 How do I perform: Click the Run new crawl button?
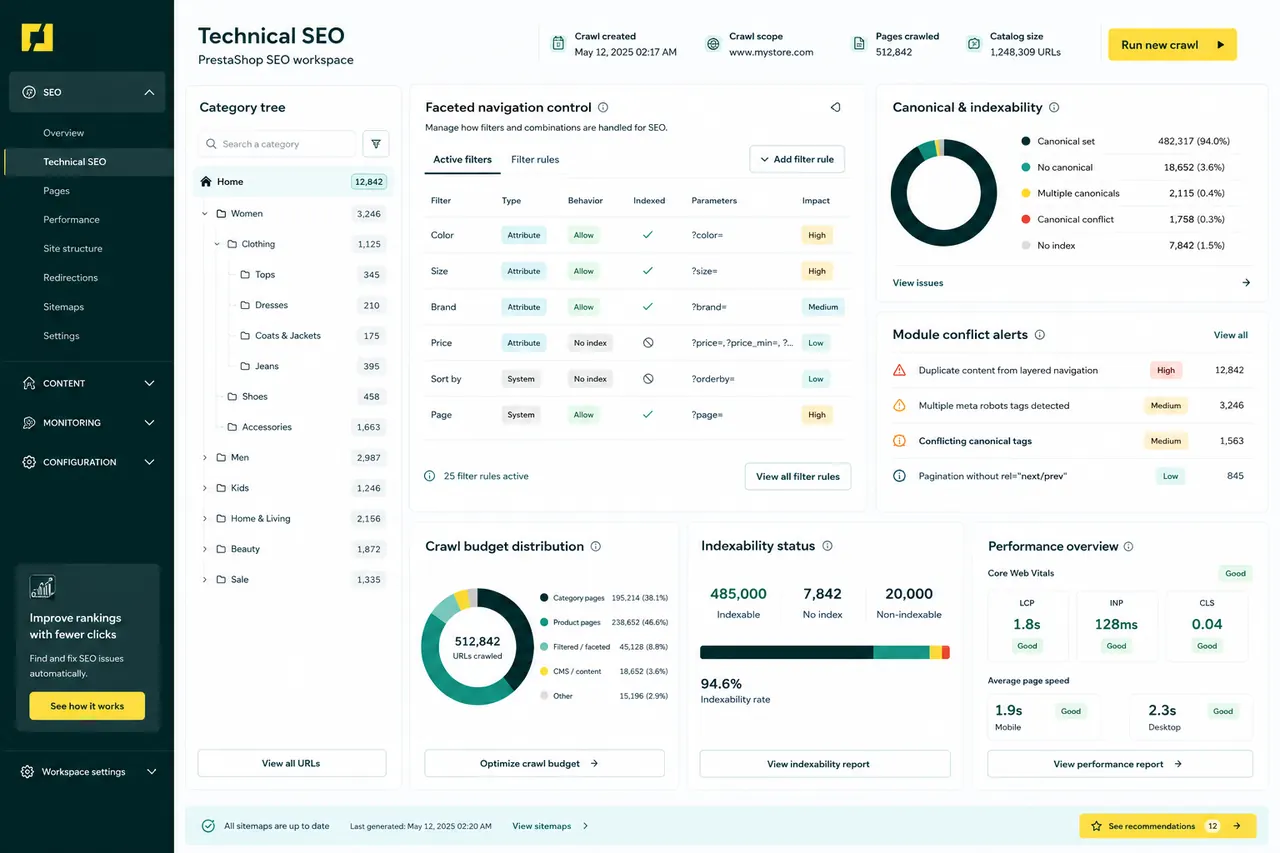click(1172, 45)
